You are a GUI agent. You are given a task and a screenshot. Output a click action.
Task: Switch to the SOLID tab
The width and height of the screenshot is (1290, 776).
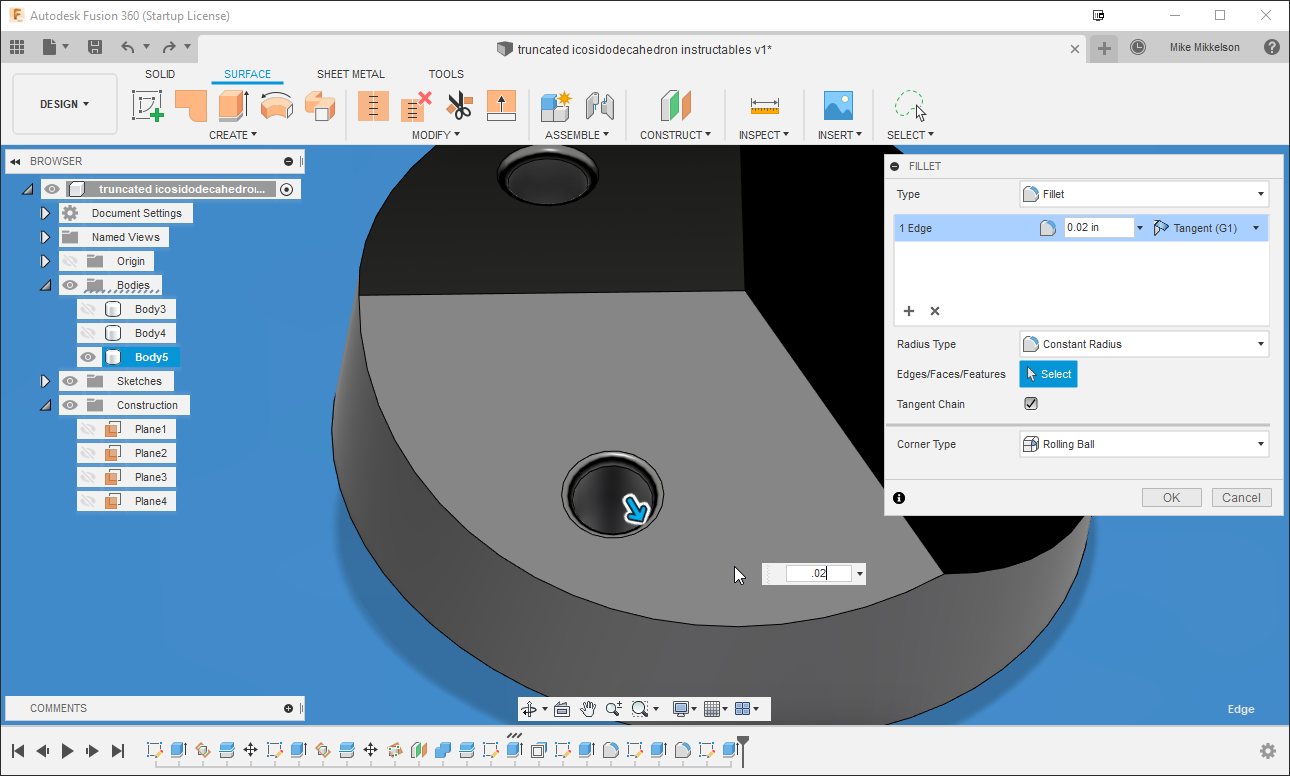pyautogui.click(x=160, y=73)
